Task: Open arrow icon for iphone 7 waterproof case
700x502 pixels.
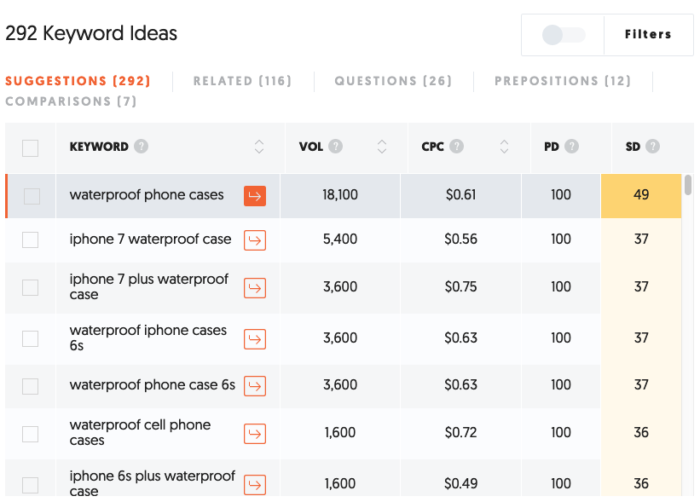Action: point(255,240)
